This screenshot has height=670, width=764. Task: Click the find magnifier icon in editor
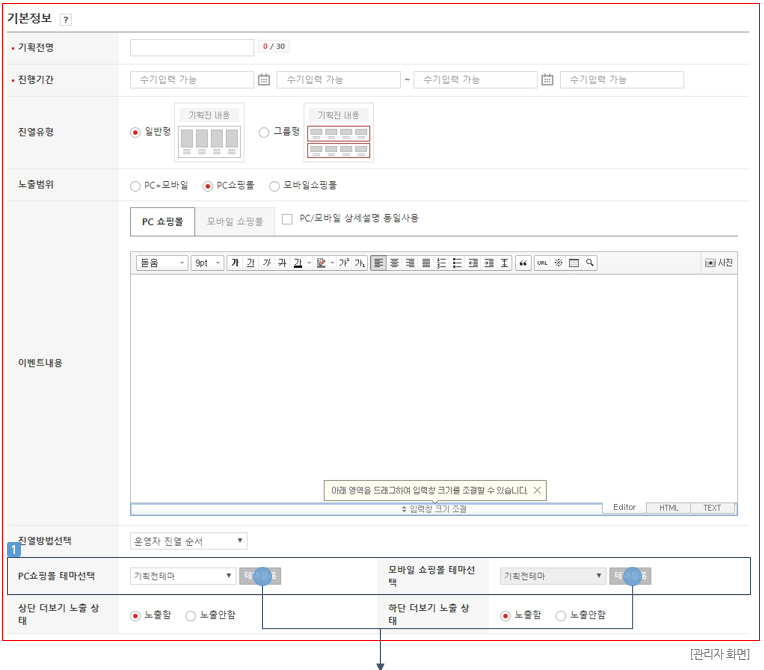pyautogui.click(x=590, y=263)
